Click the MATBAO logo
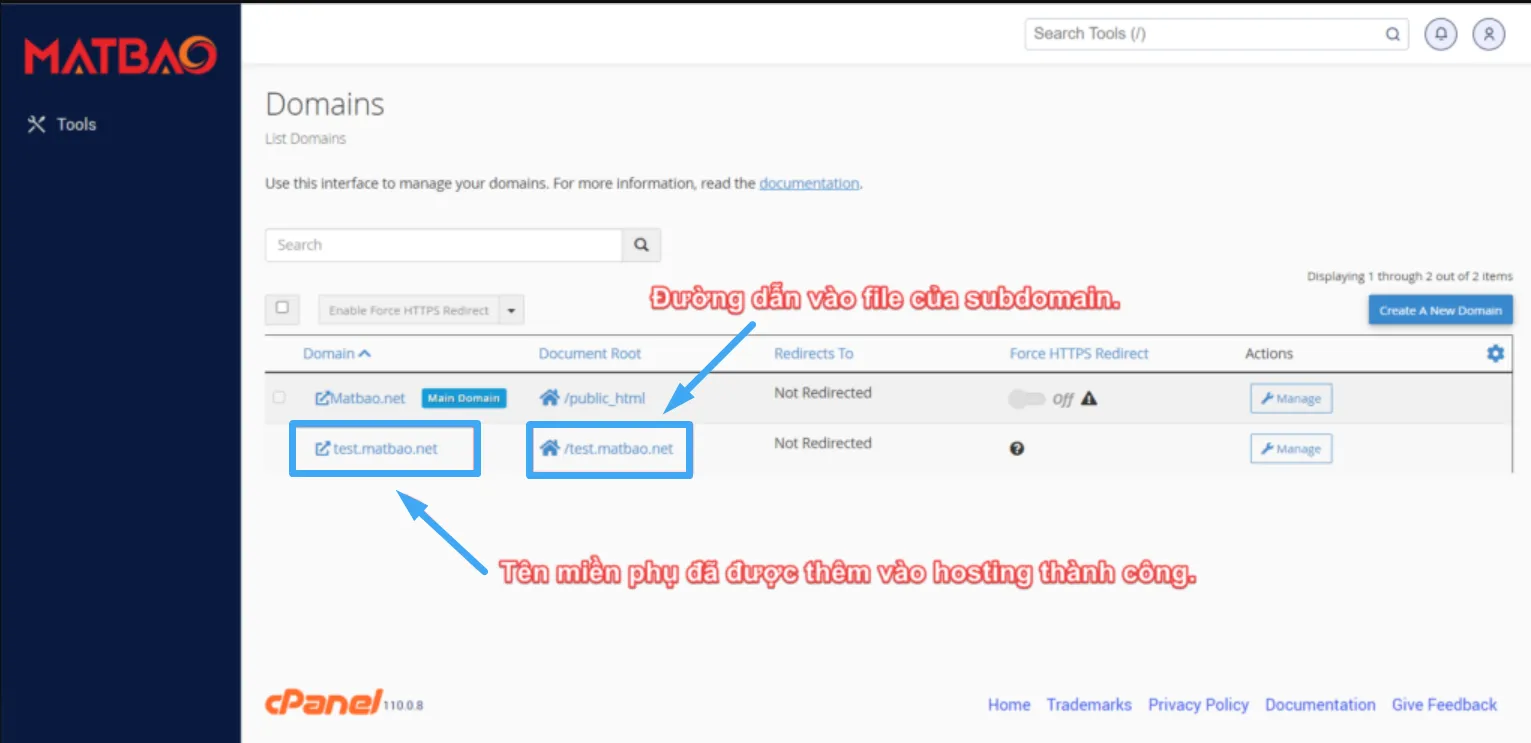This screenshot has width=1531, height=743. coord(120,56)
